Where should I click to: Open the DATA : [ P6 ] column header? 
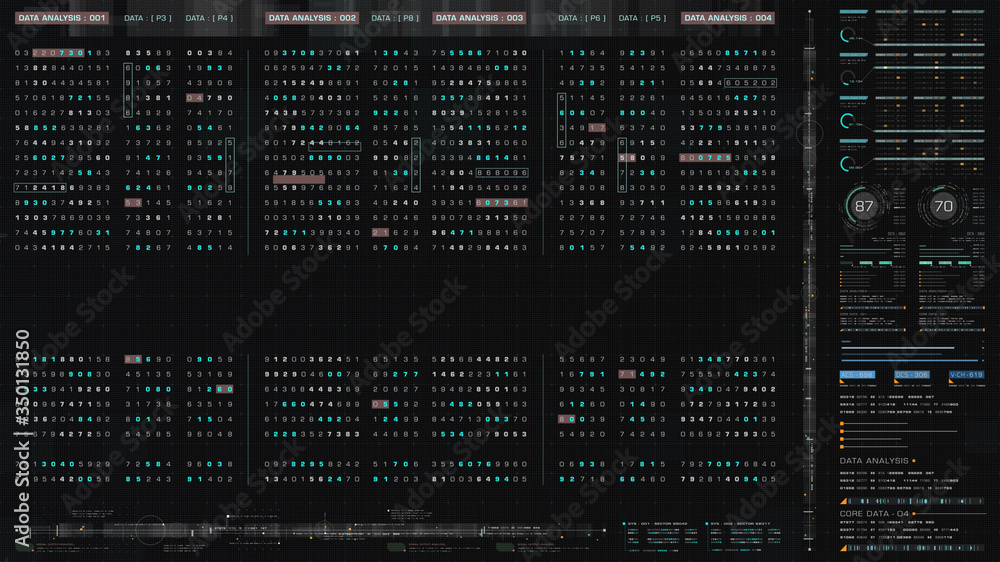[x=582, y=18]
